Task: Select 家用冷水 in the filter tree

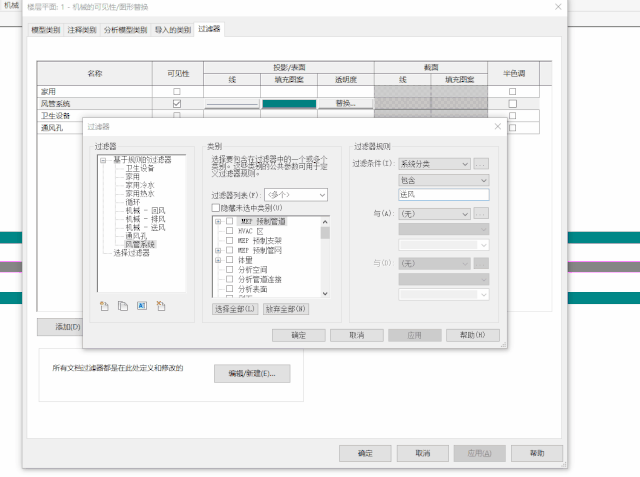Action: coord(140,185)
